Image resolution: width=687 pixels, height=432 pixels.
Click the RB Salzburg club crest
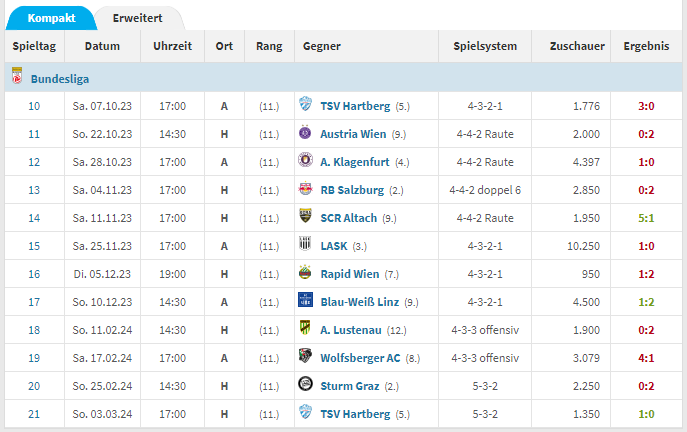[305, 188]
